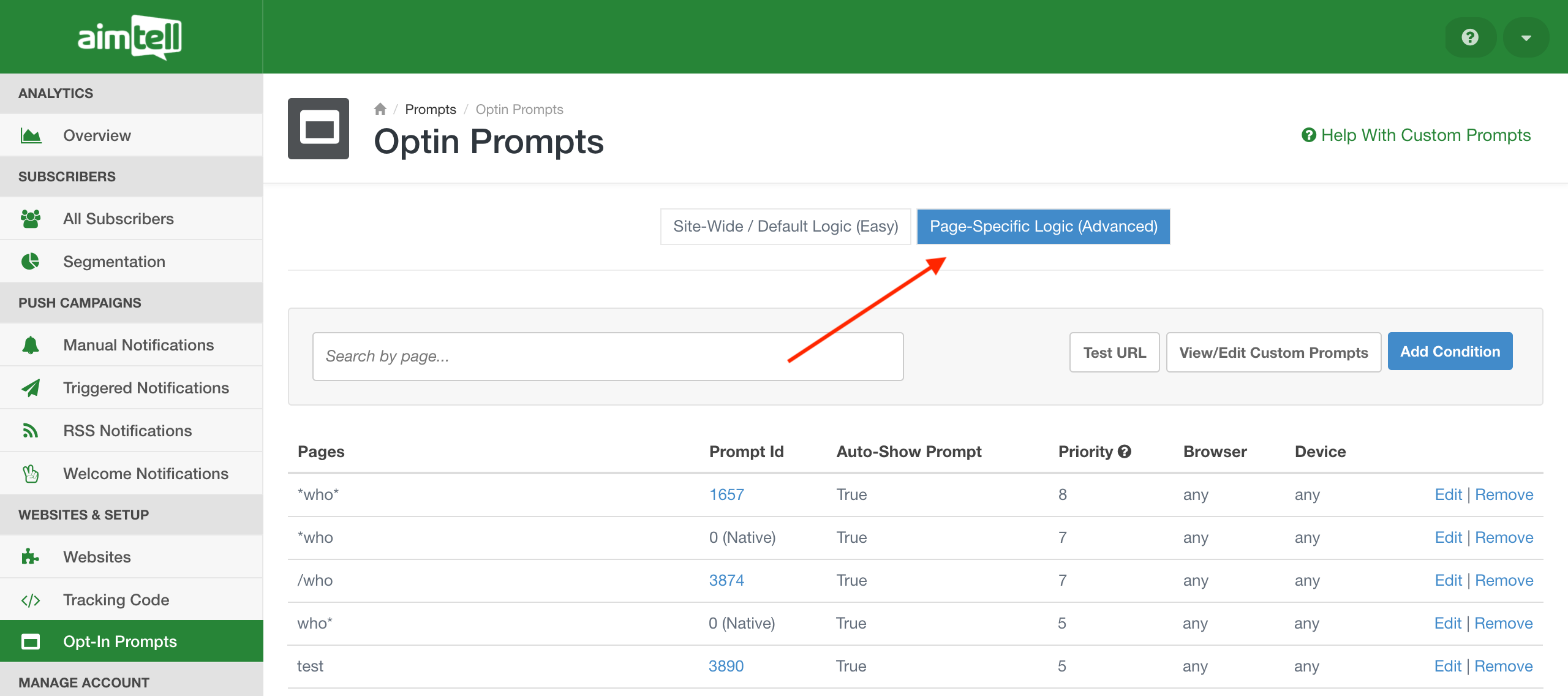Viewport: 1568px width, 696px height.
Task: Click the Test URL button
Action: [x=1114, y=353]
